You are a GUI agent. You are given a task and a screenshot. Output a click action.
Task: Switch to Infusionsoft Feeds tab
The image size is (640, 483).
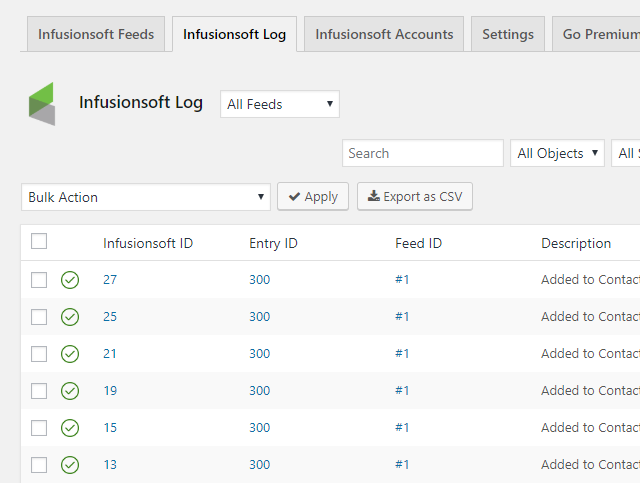[96, 34]
